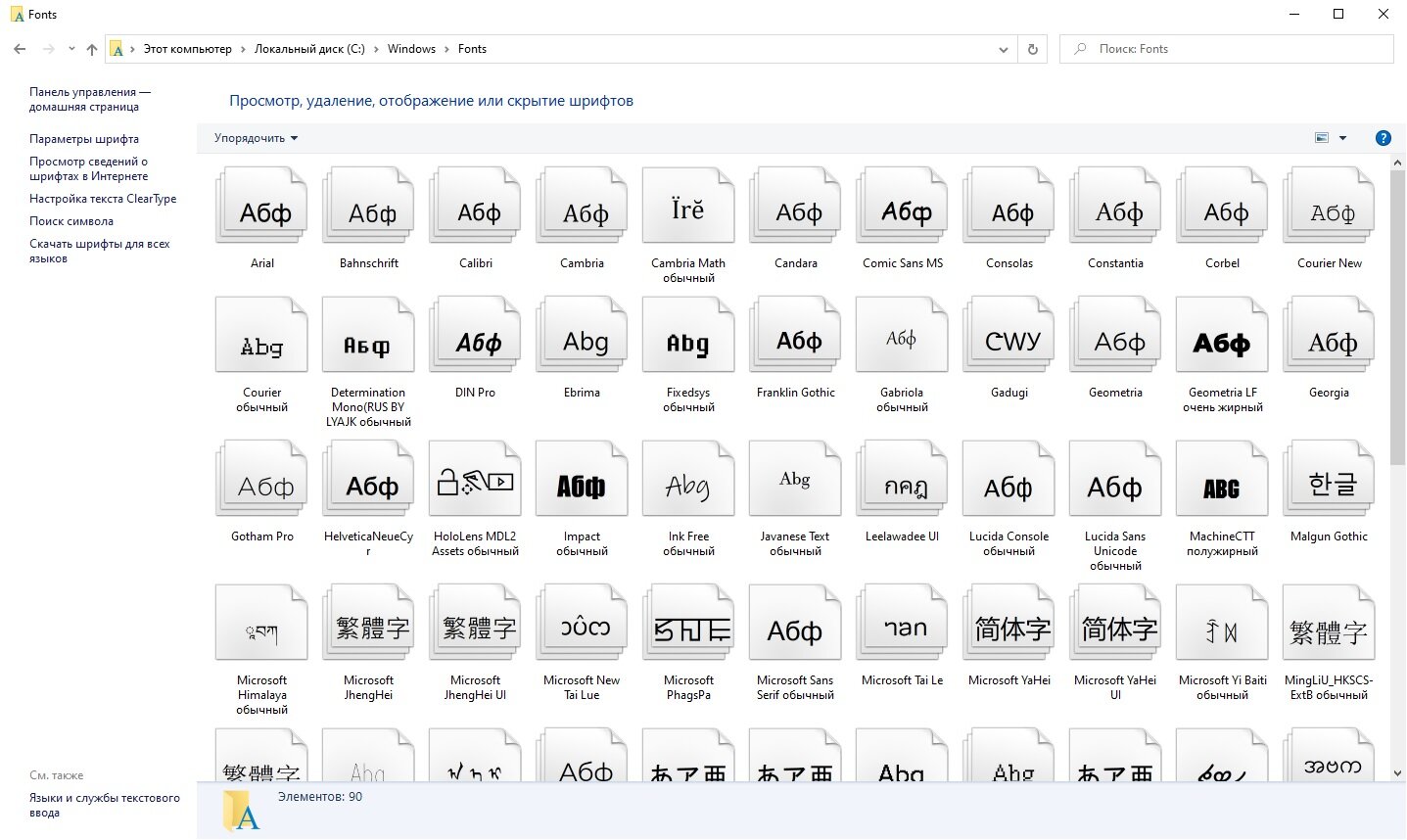Image resolution: width=1407 pixels, height=840 pixels.
Task: Select the Consolas font icon
Action: pos(1008,206)
